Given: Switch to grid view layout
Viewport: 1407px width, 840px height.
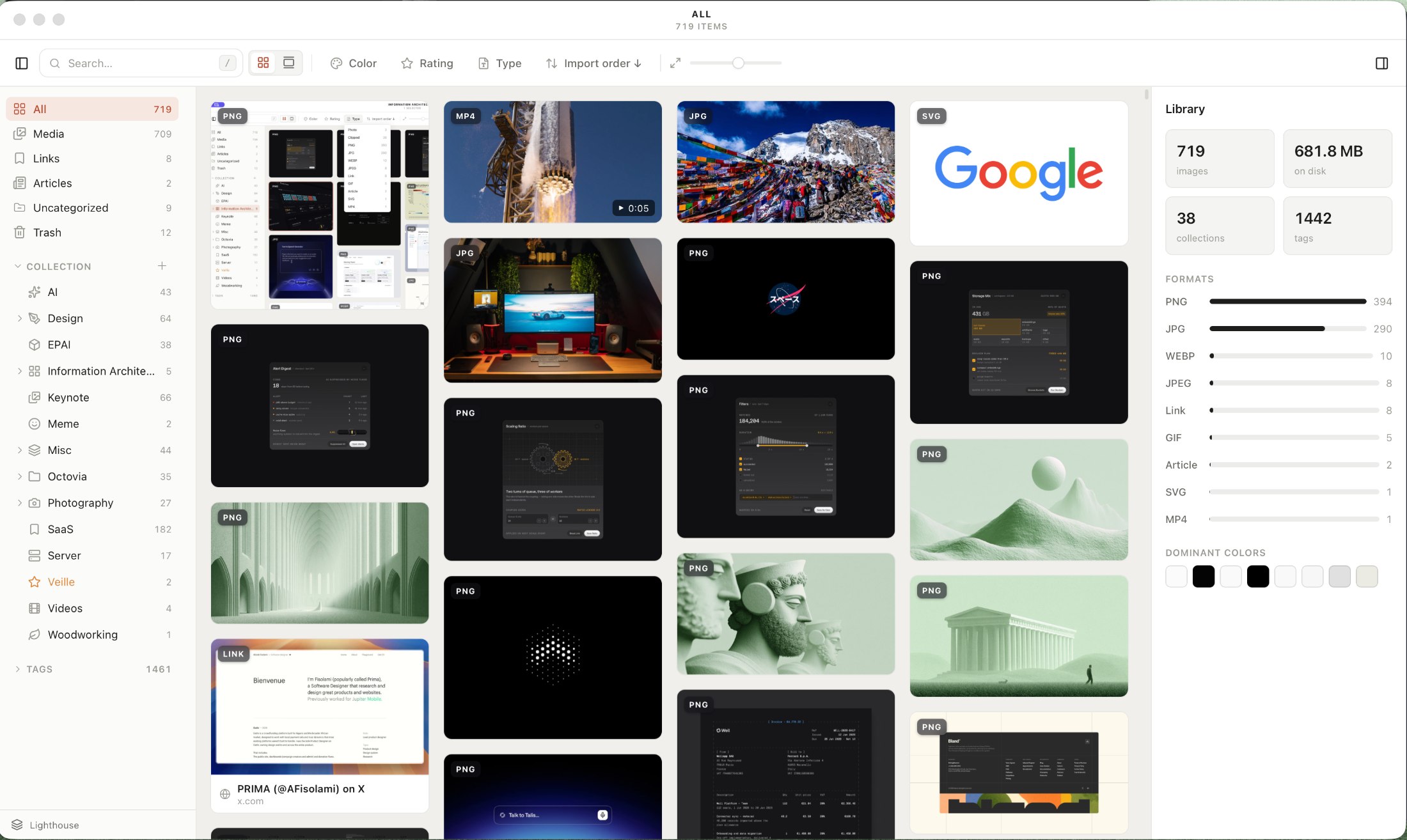Looking at the screenshot, I should [x=263, y=63].
